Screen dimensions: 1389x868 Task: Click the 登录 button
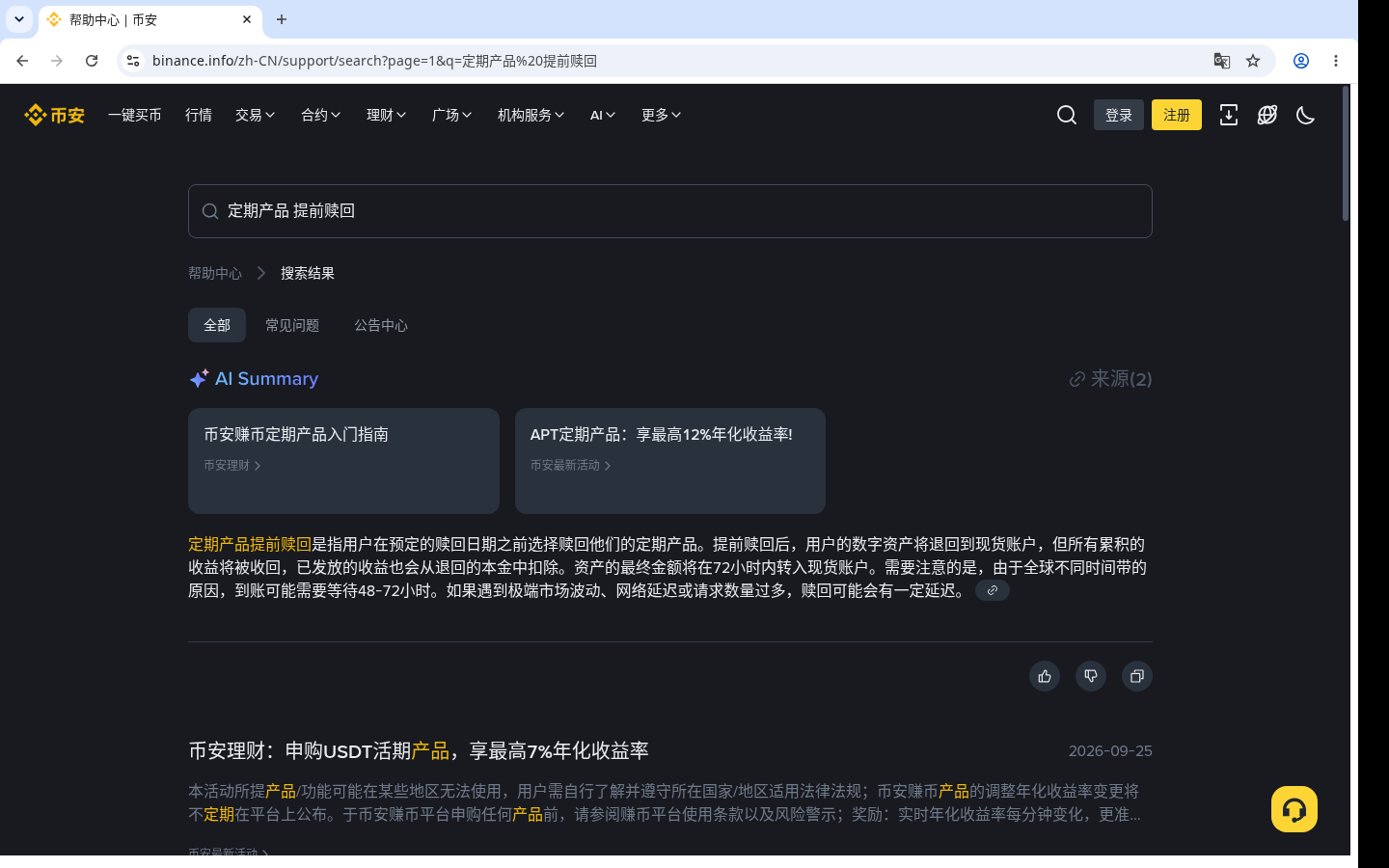coord(1119,115)
